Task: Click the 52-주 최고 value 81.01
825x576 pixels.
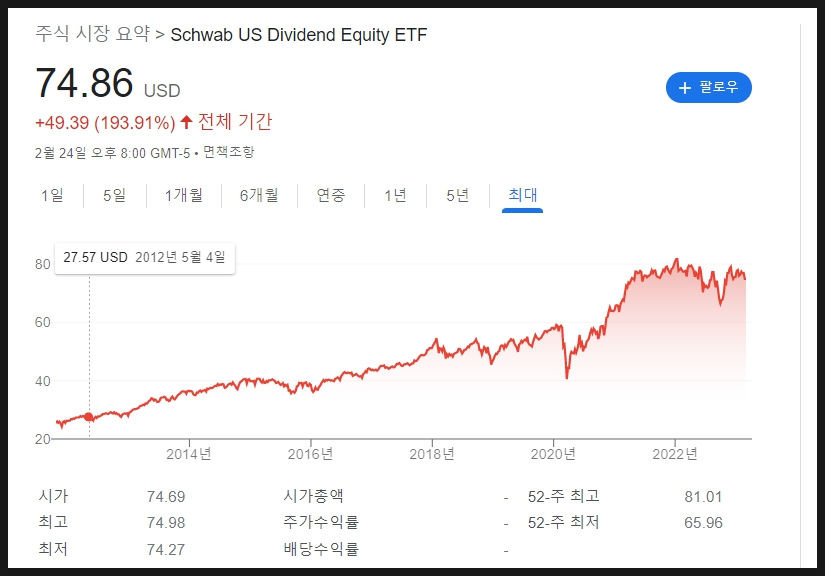Action: point(703,497)
